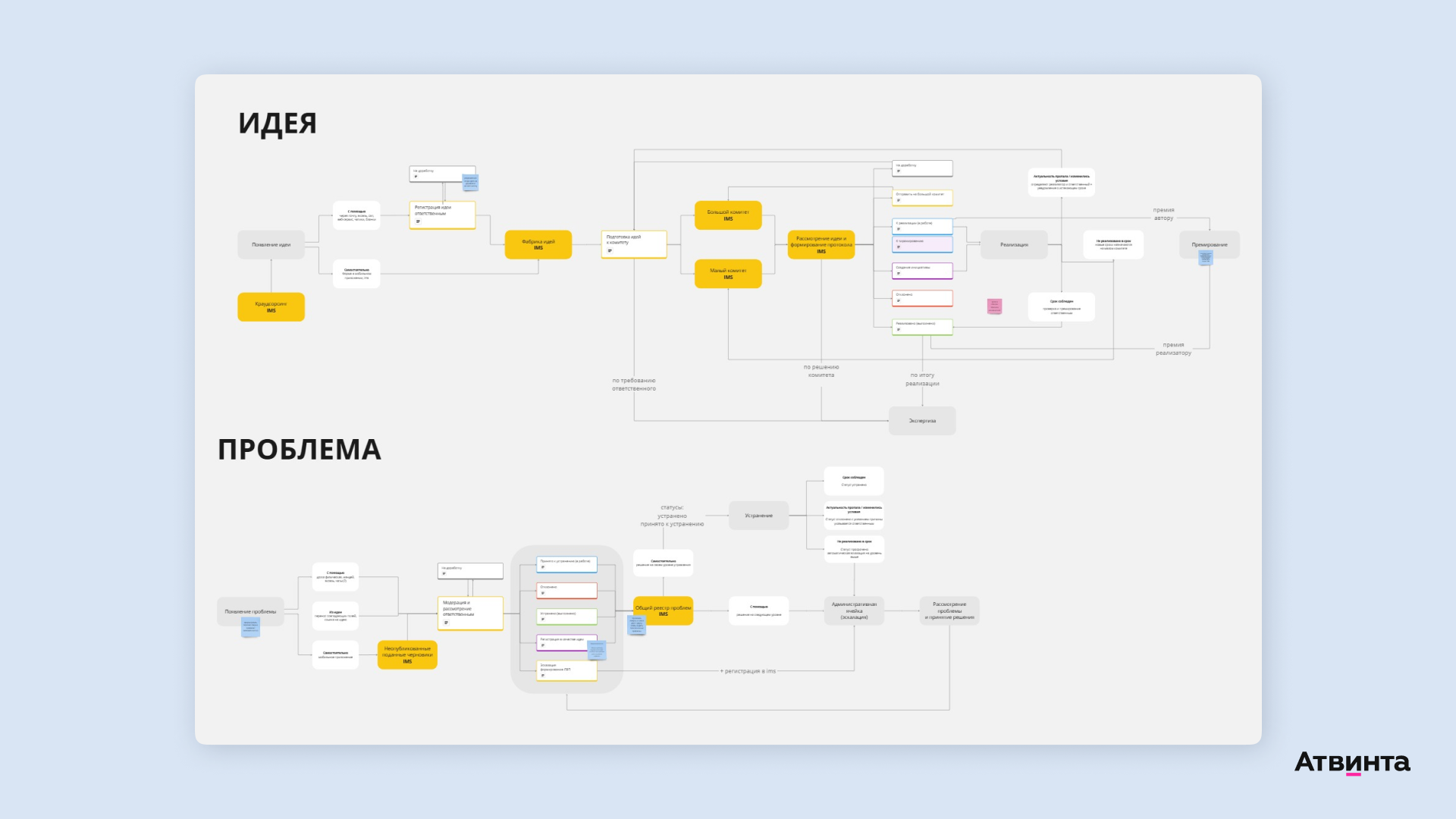Select the Отправить на большой комитет status card
Viewport: 1456px width, 819px height.
(x=922, y=198)
